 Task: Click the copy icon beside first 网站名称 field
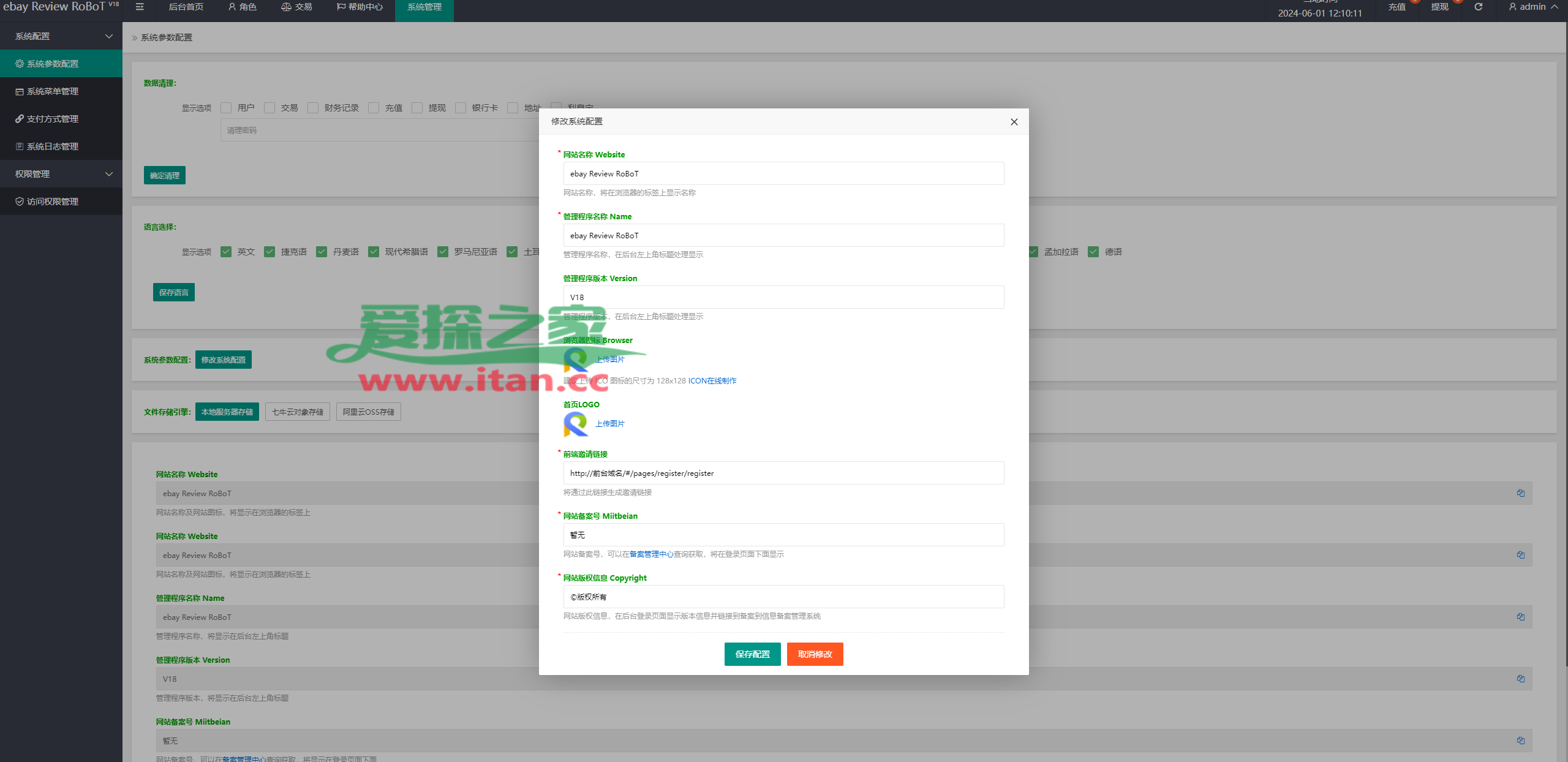pos(1520,493)
